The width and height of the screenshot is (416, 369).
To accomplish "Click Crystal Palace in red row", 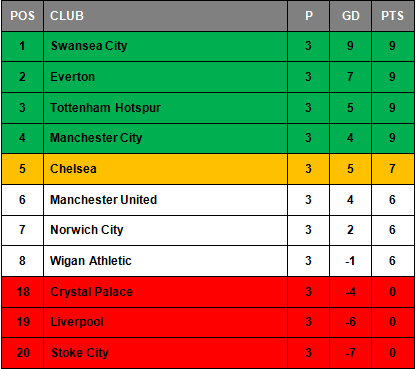I will [92, 292].
